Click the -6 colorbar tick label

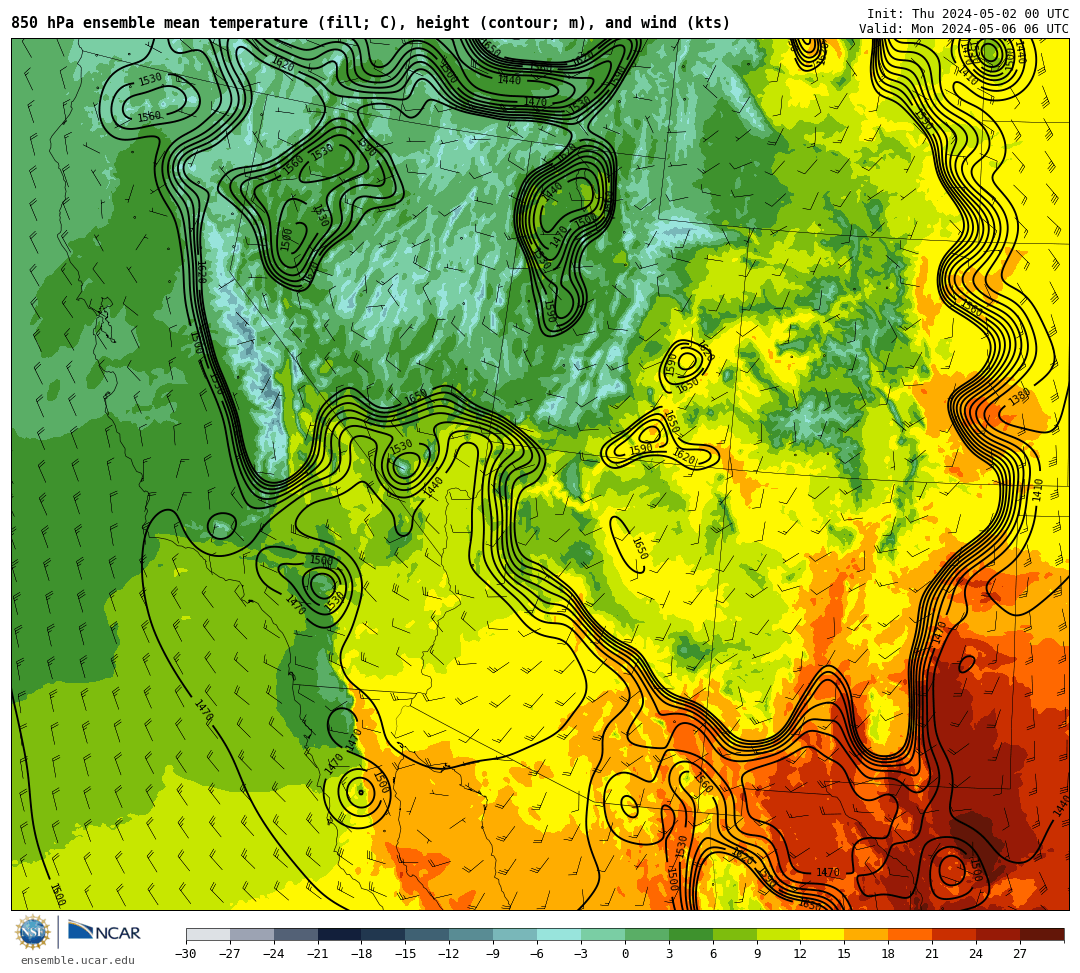click(x=535, y=954)
